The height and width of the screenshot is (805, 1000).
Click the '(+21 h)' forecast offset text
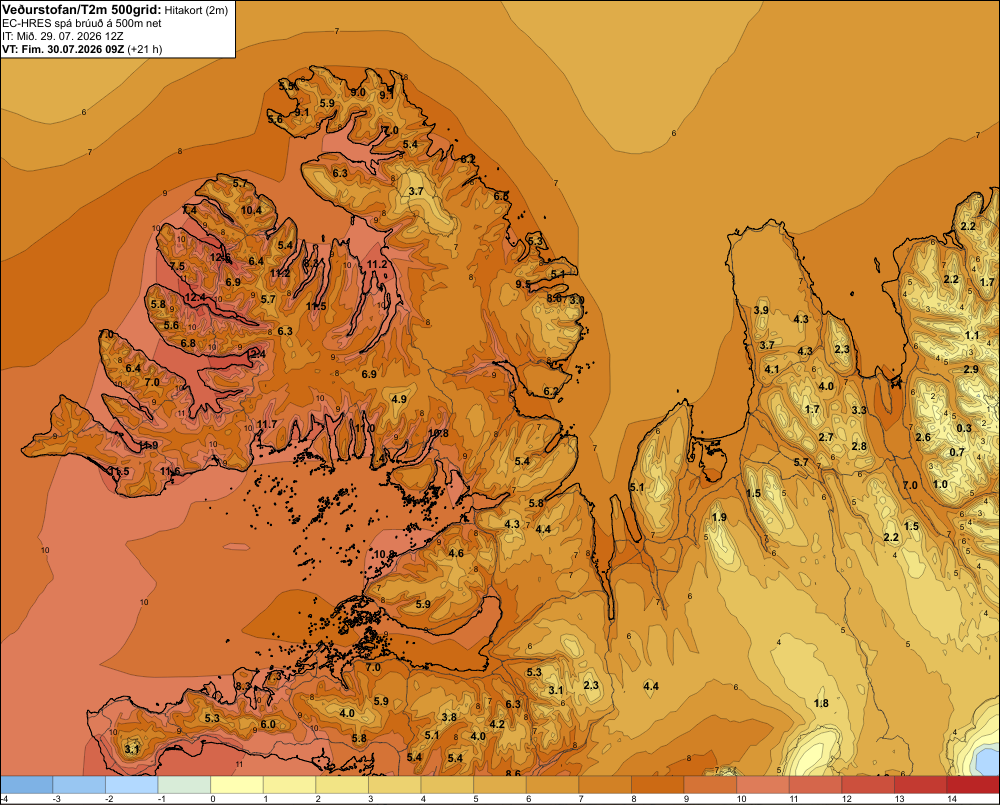[145, 49]
